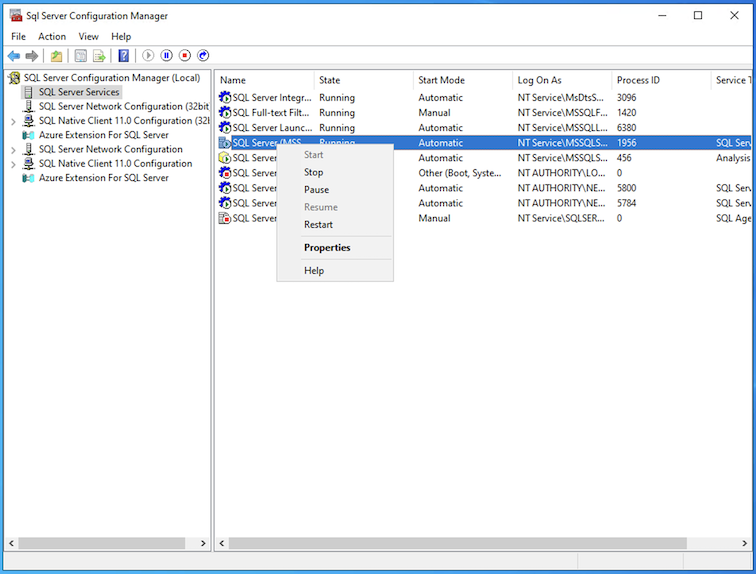Sort by the State column header
756x574 pixels.
[x=364, y=80]
